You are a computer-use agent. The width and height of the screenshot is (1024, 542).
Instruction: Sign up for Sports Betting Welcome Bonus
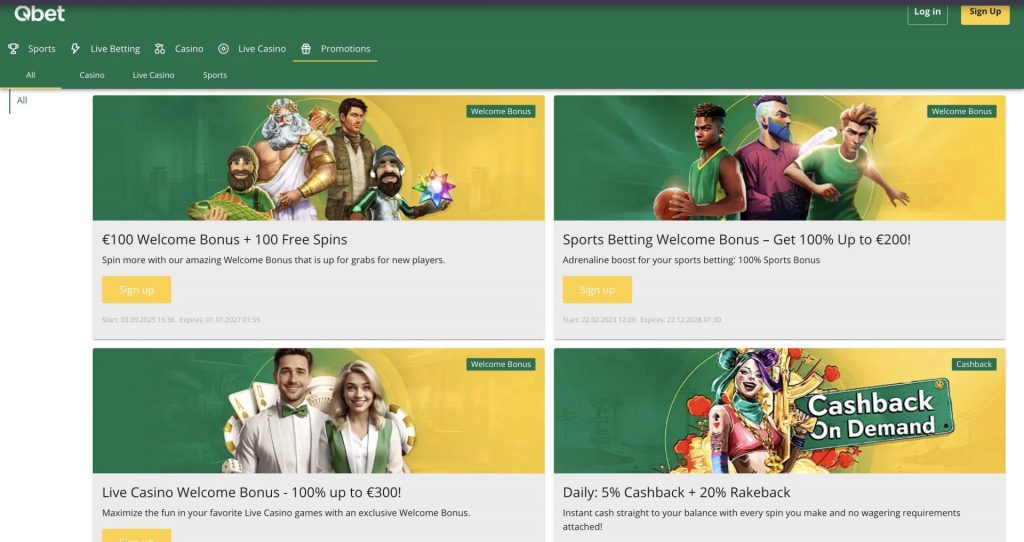[597, 290]
